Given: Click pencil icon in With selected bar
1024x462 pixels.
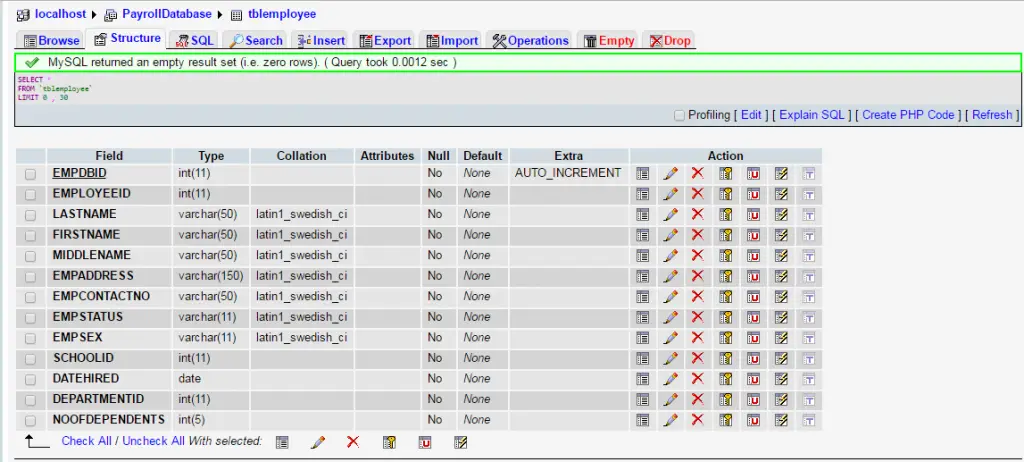Looking at the screenshot, I should click(x=318, y=442).
